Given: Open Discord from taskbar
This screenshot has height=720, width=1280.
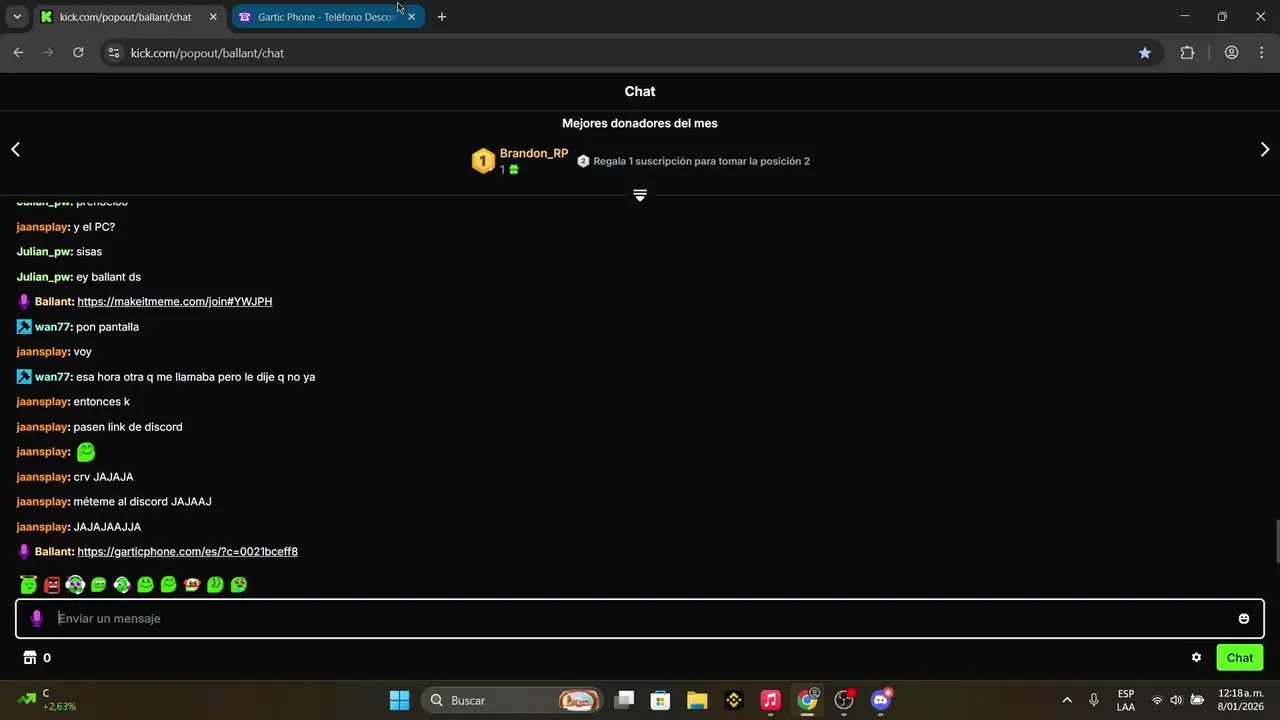Looking at the screenshot, I should tap(881, 700).
